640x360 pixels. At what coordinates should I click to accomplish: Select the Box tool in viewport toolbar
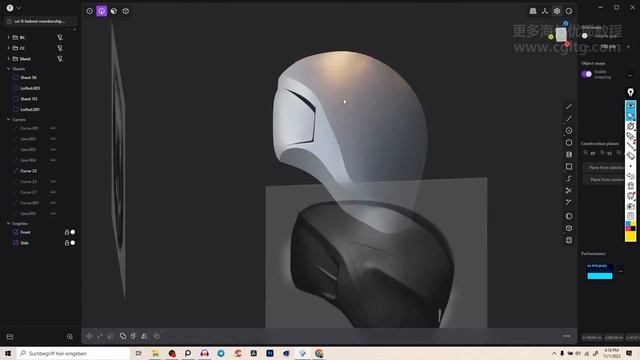569,228
